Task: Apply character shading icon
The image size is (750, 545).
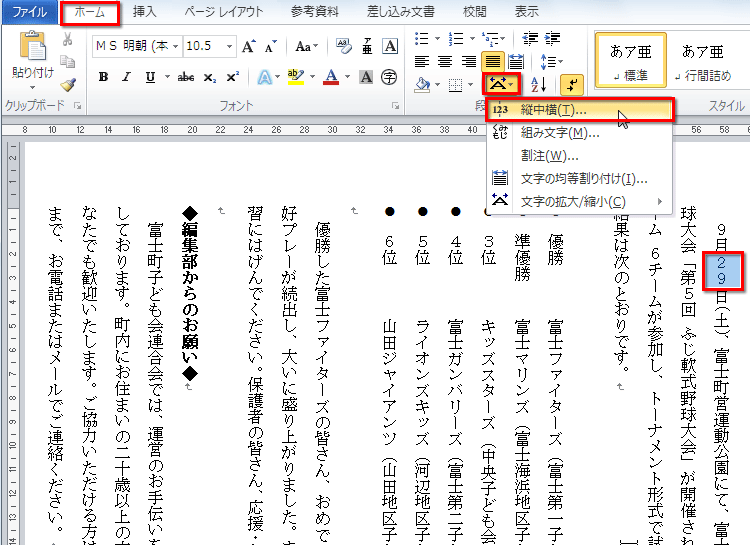Action: (366, 77)
